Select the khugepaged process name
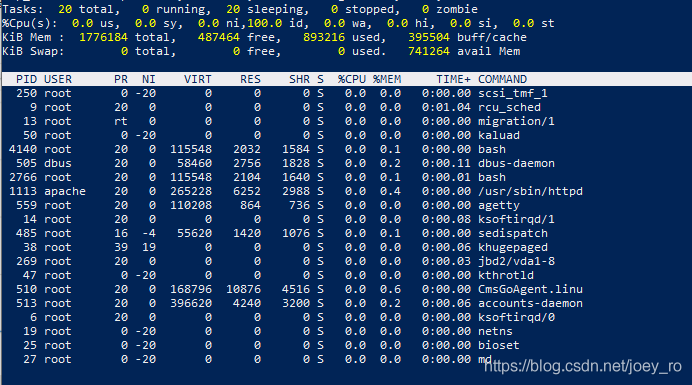 point(513,247)
